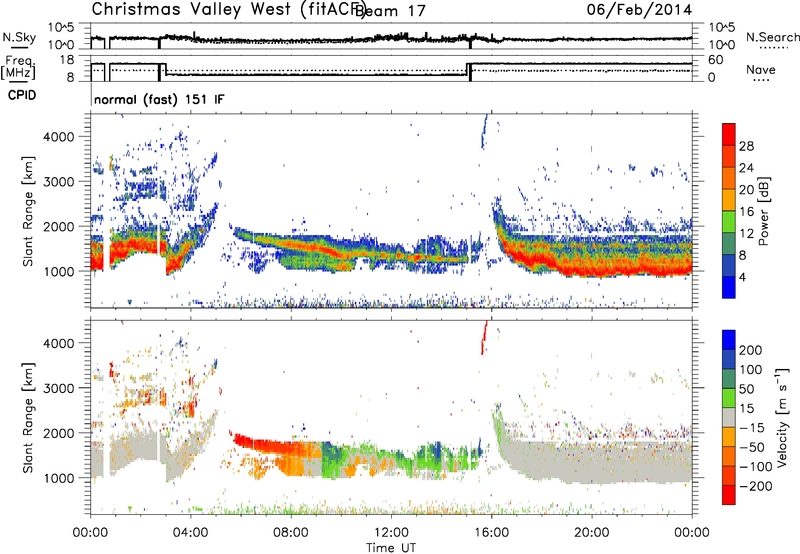
Task: Click the 'Power [dB]' colorbar title
Action: tap(763, 211)
